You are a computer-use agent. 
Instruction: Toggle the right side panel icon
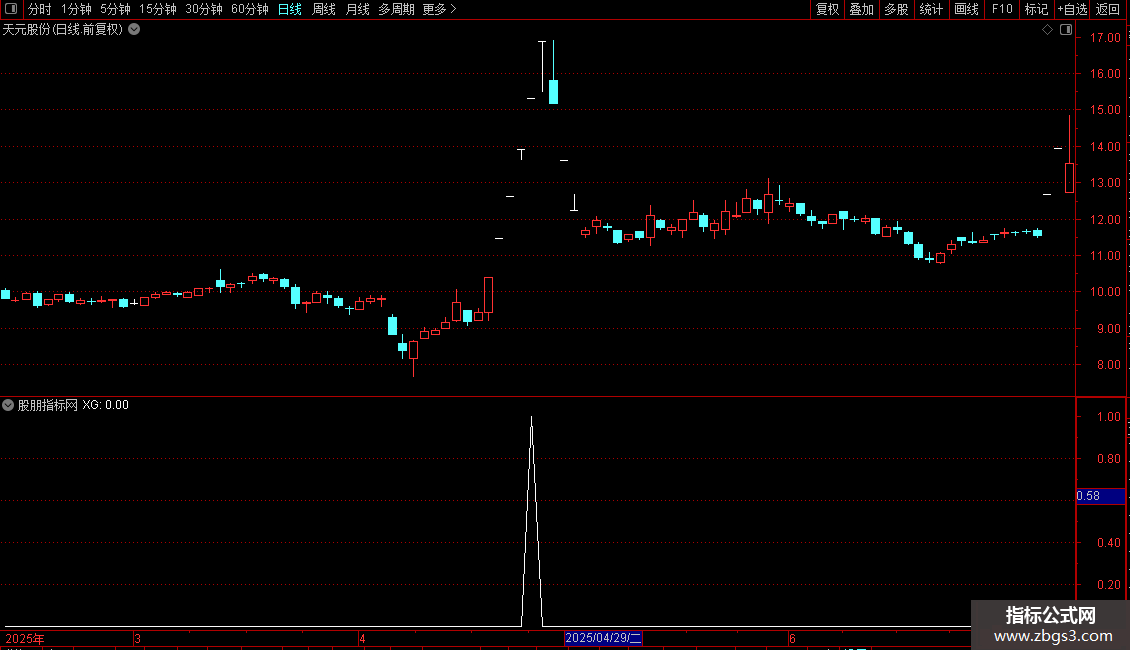1066,30
